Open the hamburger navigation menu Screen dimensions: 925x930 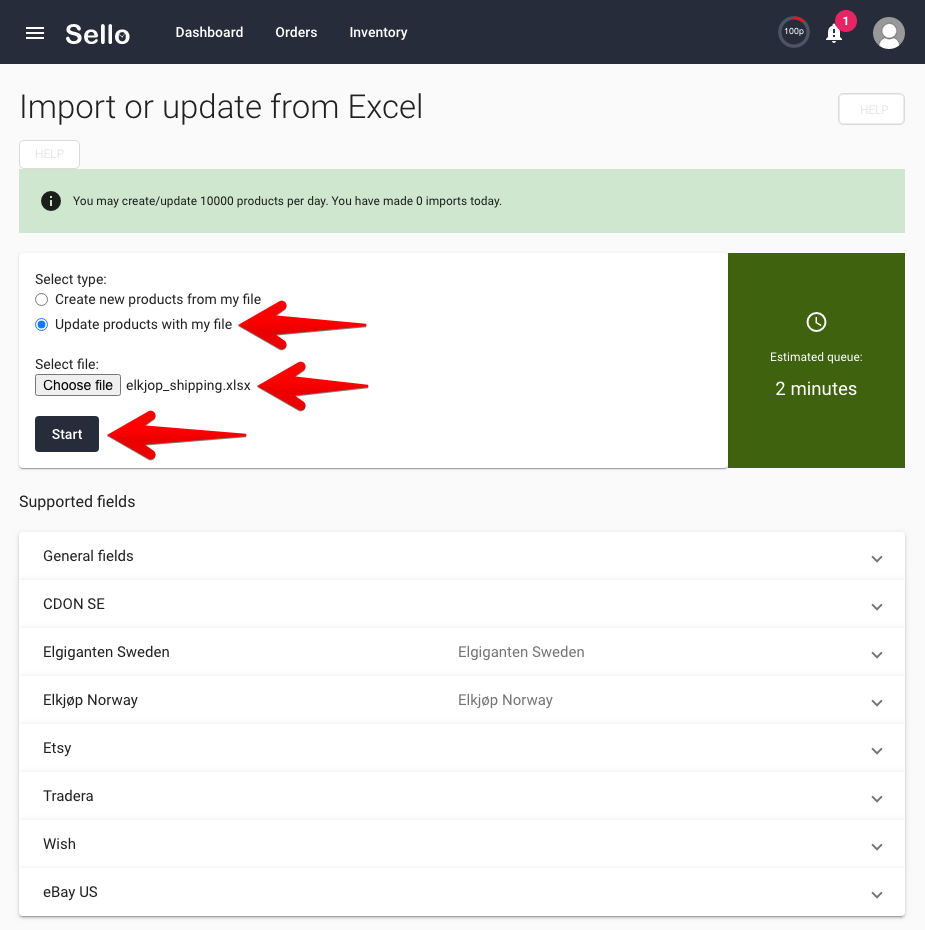(x=35, y=33)
